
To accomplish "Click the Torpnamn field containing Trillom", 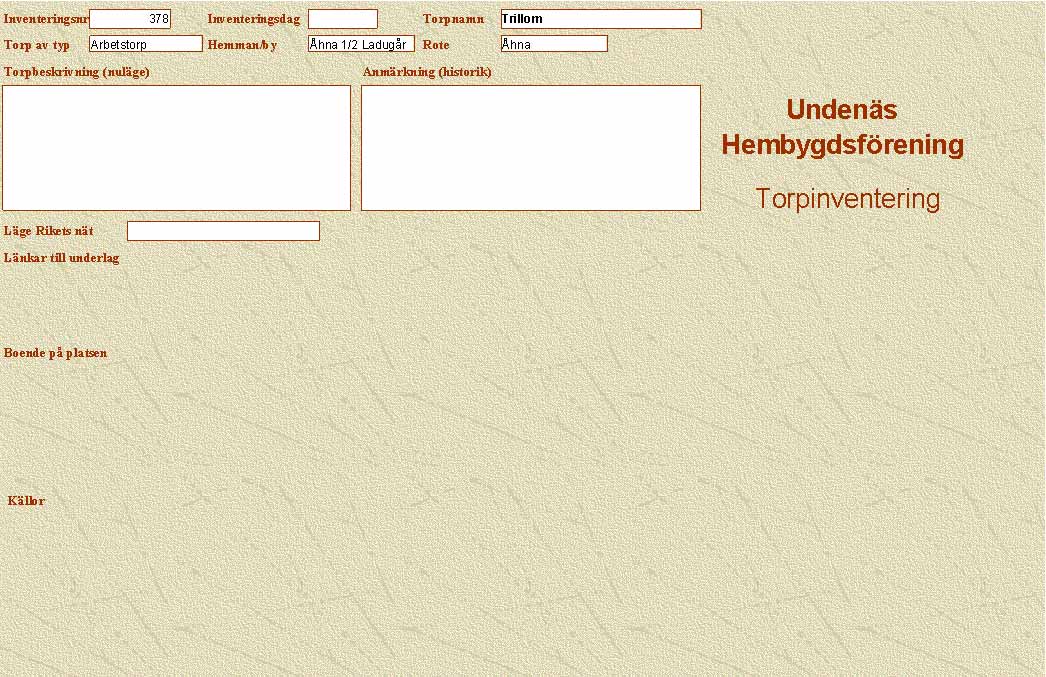I will coord(600,19).
